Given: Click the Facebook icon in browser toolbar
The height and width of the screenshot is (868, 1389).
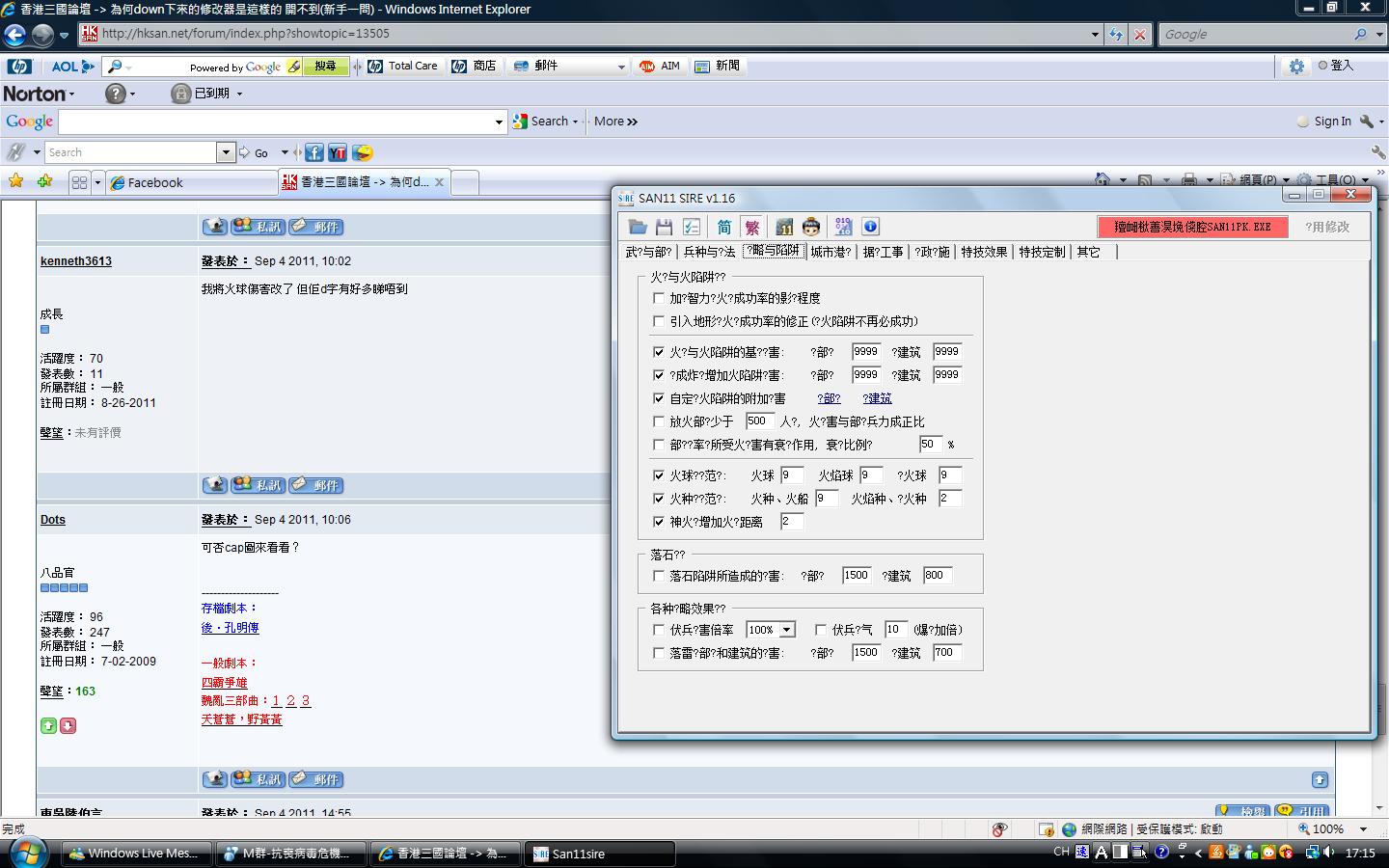Looking at the screenshot, I should 314,152.
